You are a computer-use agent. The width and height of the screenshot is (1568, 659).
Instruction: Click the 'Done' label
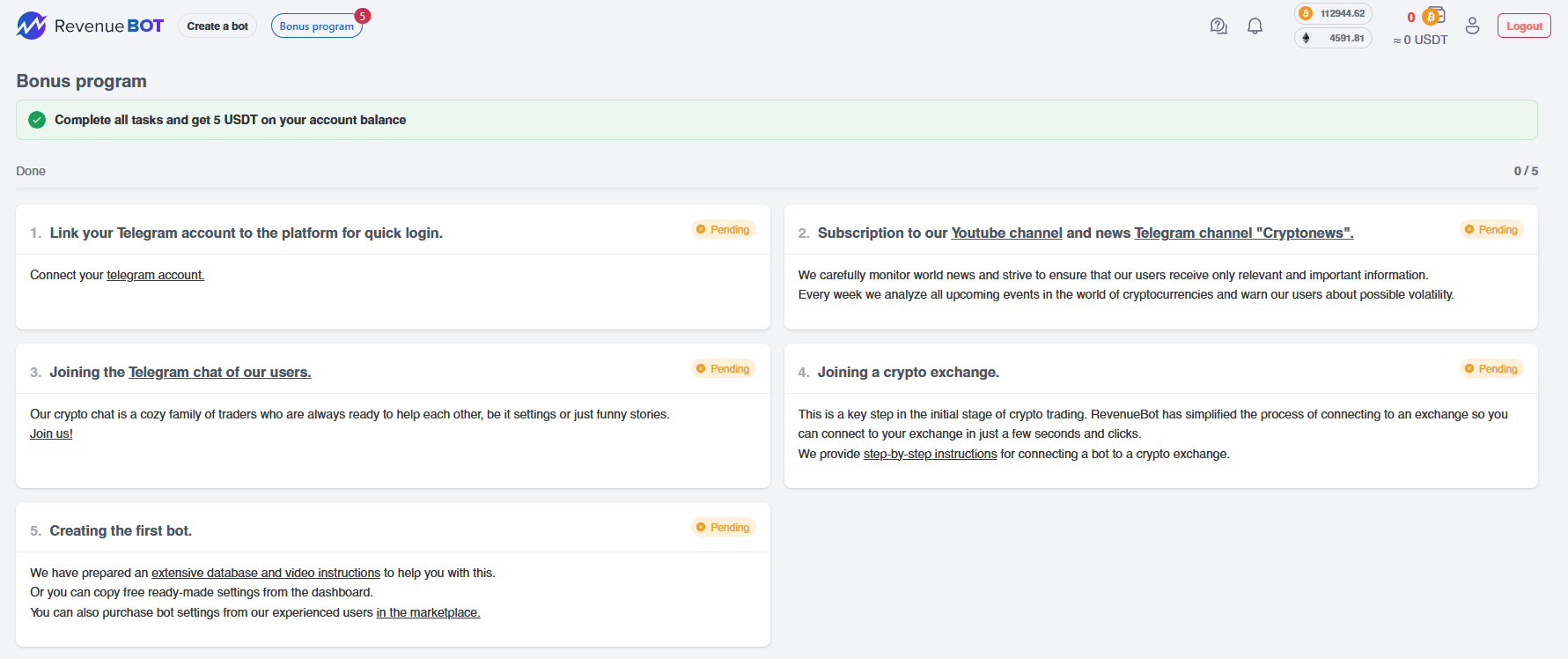[x=31, y=171]
